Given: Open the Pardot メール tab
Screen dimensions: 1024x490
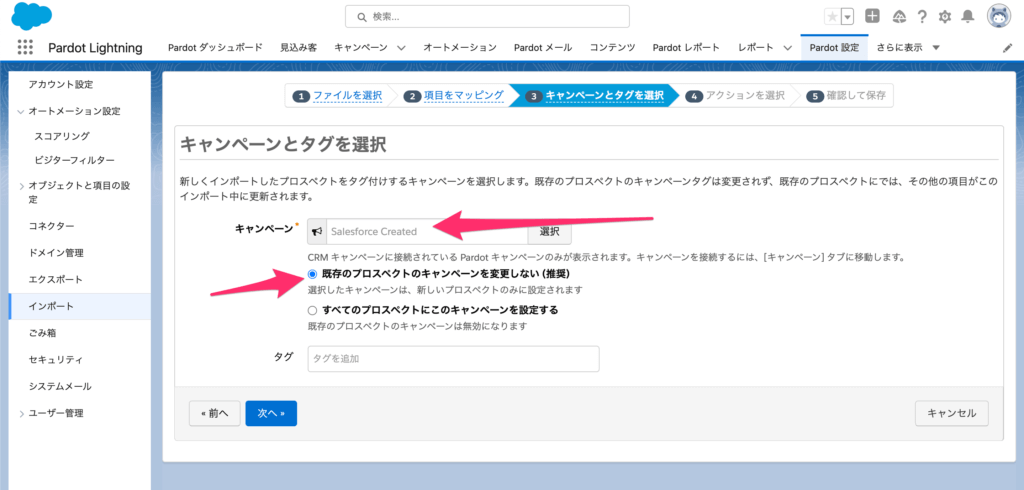Looking at the screenshot, I should click(x=543, y=47).
